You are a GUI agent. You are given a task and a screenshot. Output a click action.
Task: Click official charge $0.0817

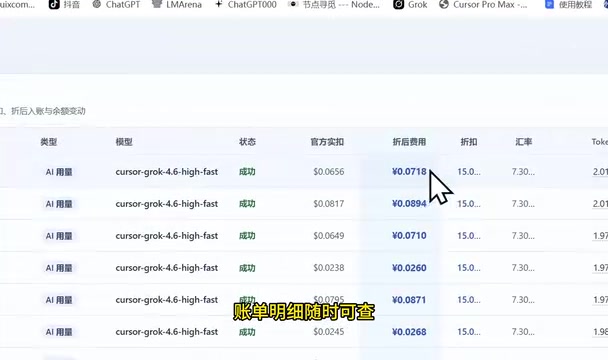click(329, 204)
